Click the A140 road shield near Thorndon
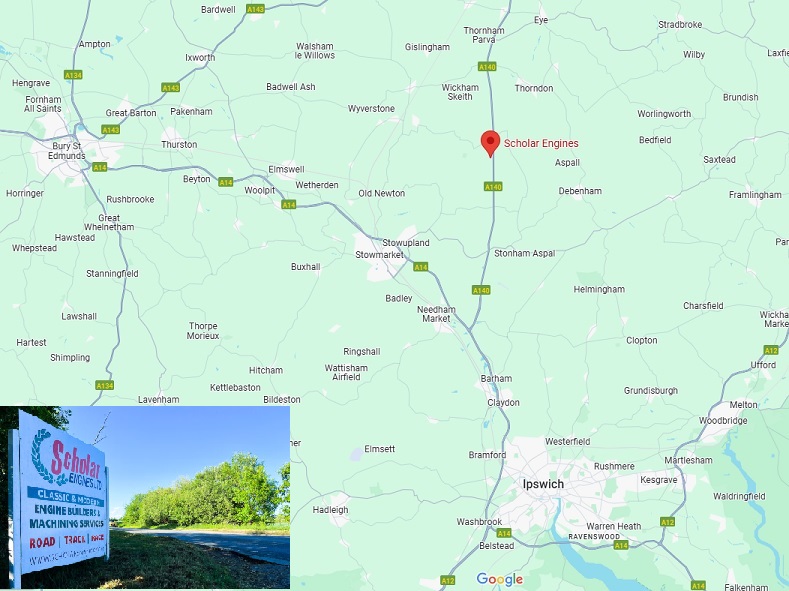The width and height of the screenshot is (789, 591). 487,67
